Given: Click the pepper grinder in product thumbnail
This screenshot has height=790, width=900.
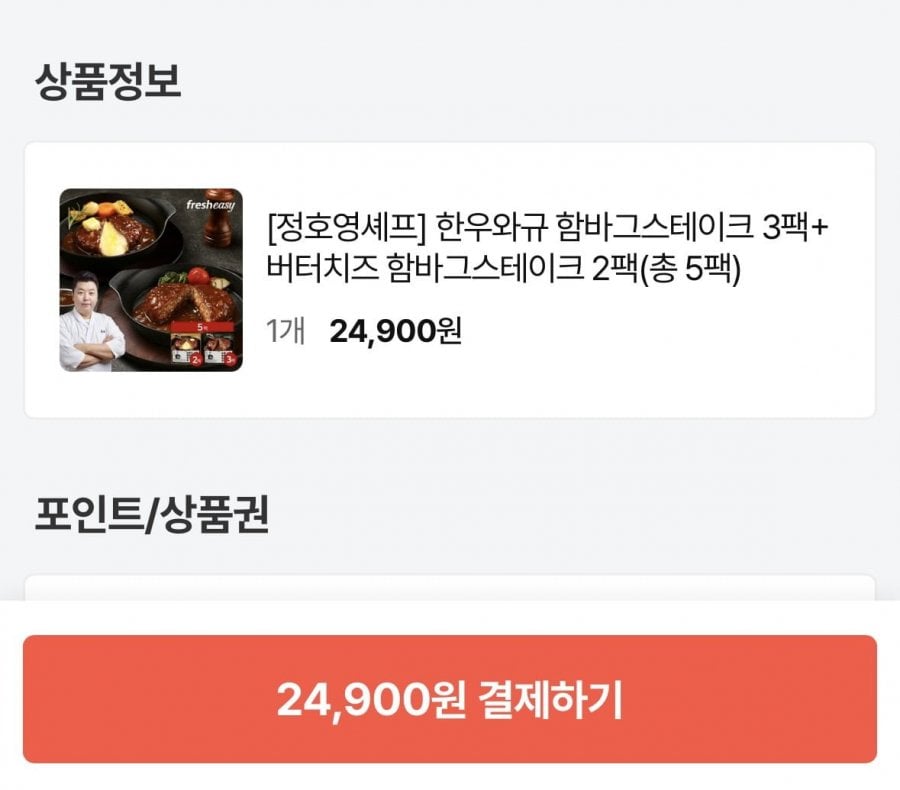Looking at the screenshot, I should point(218,217).
